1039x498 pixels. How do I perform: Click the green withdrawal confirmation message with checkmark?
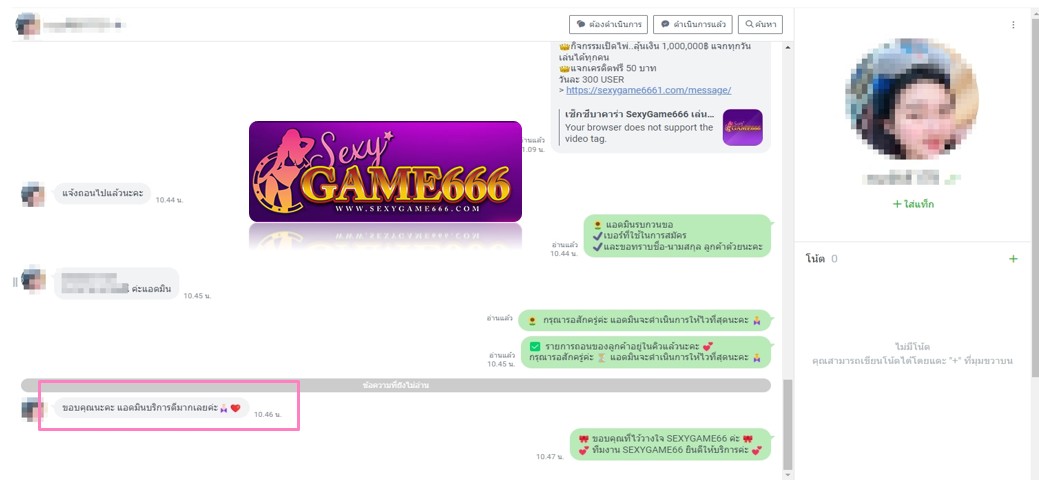point(646,352)
